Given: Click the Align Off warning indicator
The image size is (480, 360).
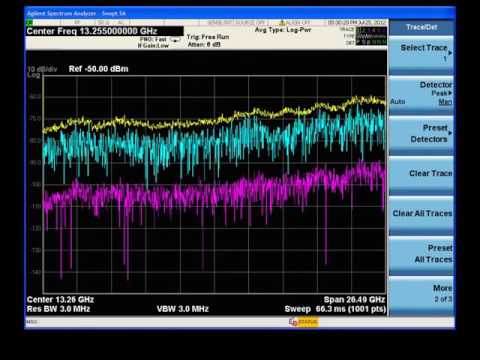Looking at the screenshot, I should [295, 23].
